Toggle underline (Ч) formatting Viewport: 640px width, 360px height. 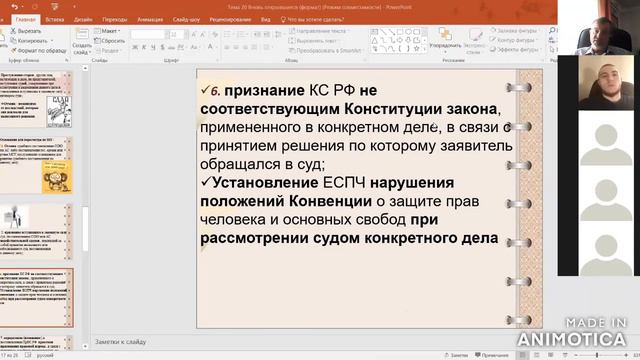coord(153,47)
